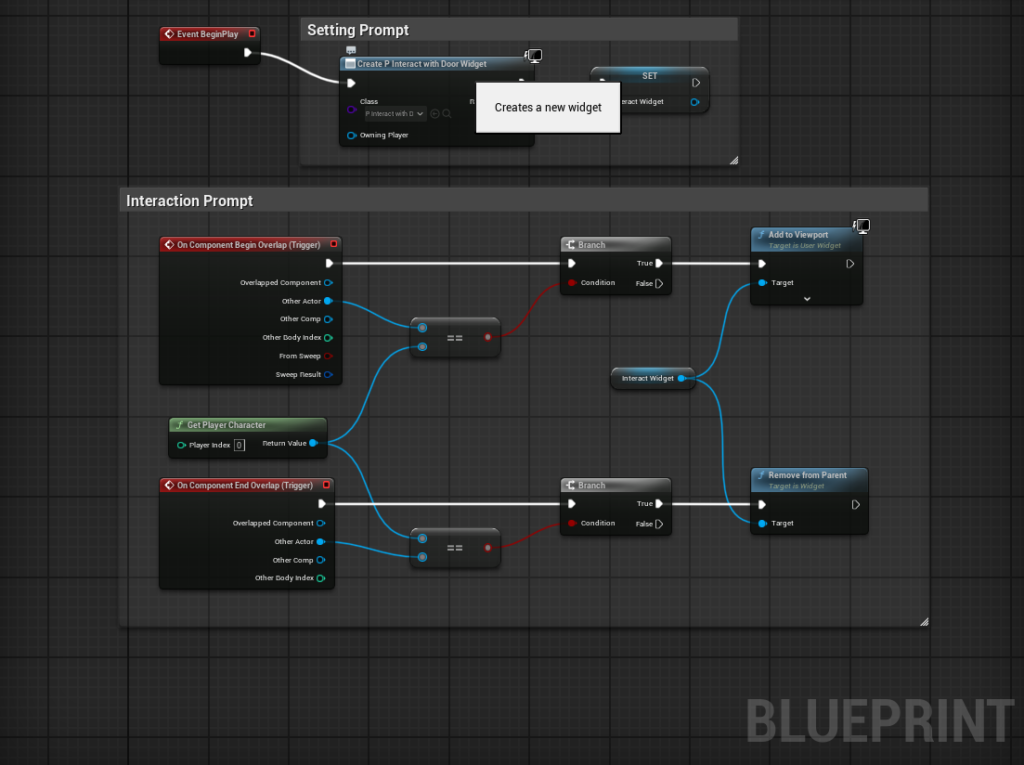
Task: Click the False output pin on upper Branch
Action: [659, 283]
